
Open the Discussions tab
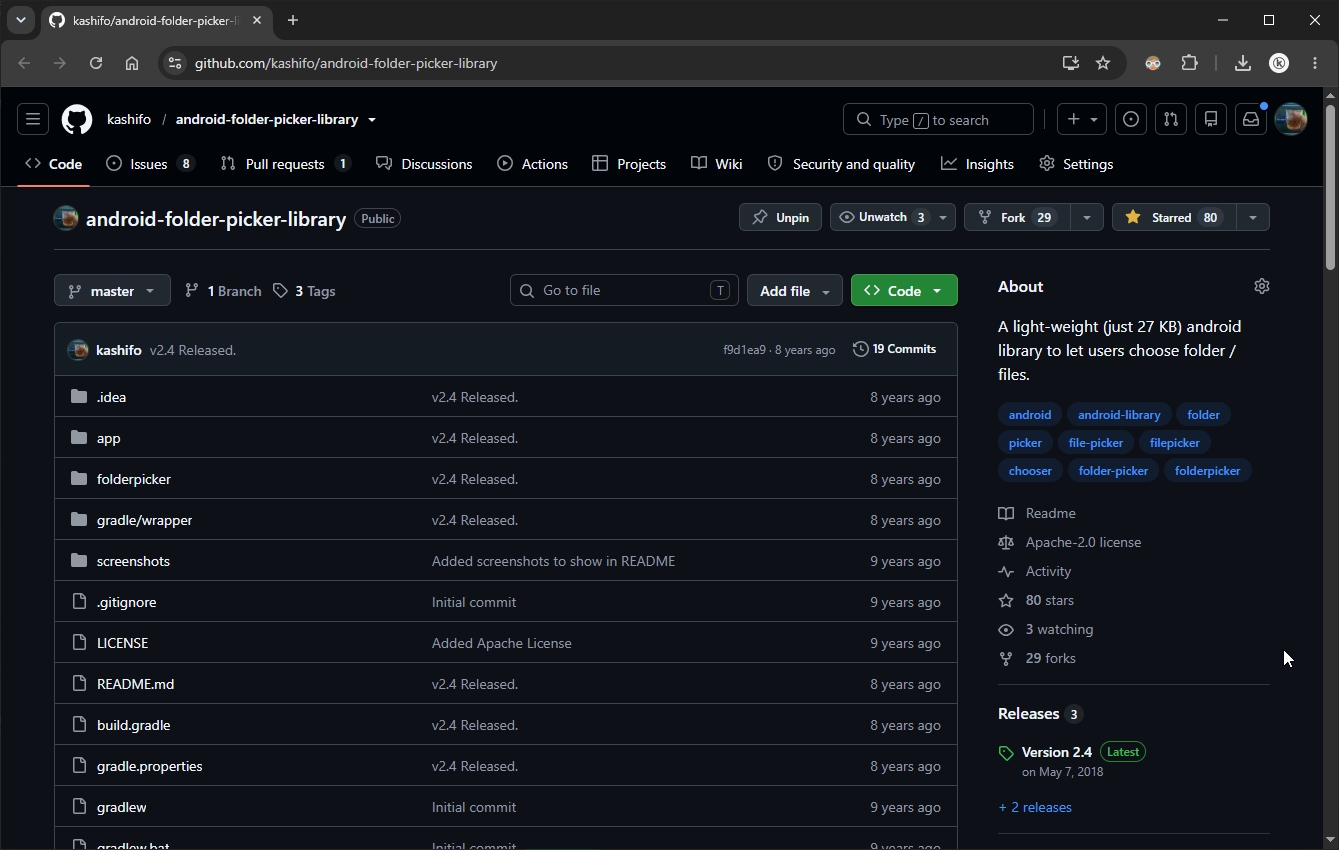424,164
